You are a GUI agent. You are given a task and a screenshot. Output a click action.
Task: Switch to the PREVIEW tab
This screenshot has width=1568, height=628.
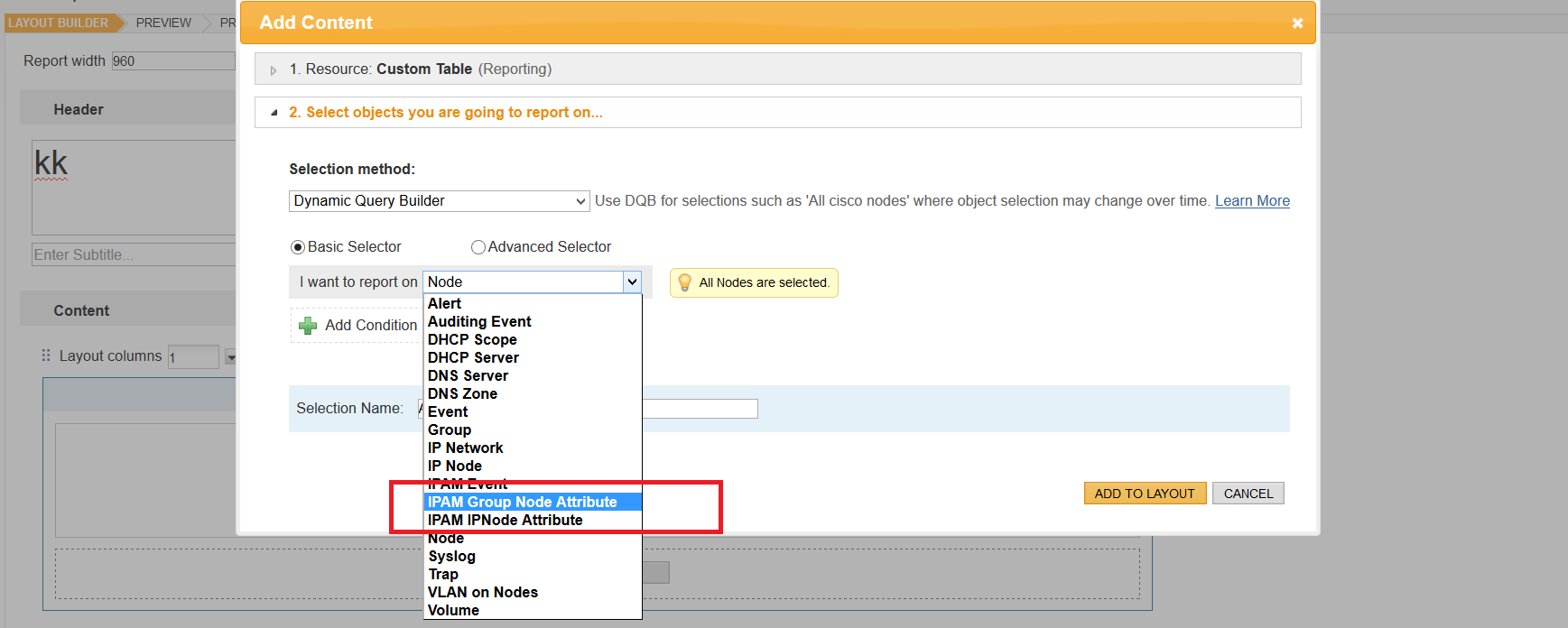coord(163,23)
